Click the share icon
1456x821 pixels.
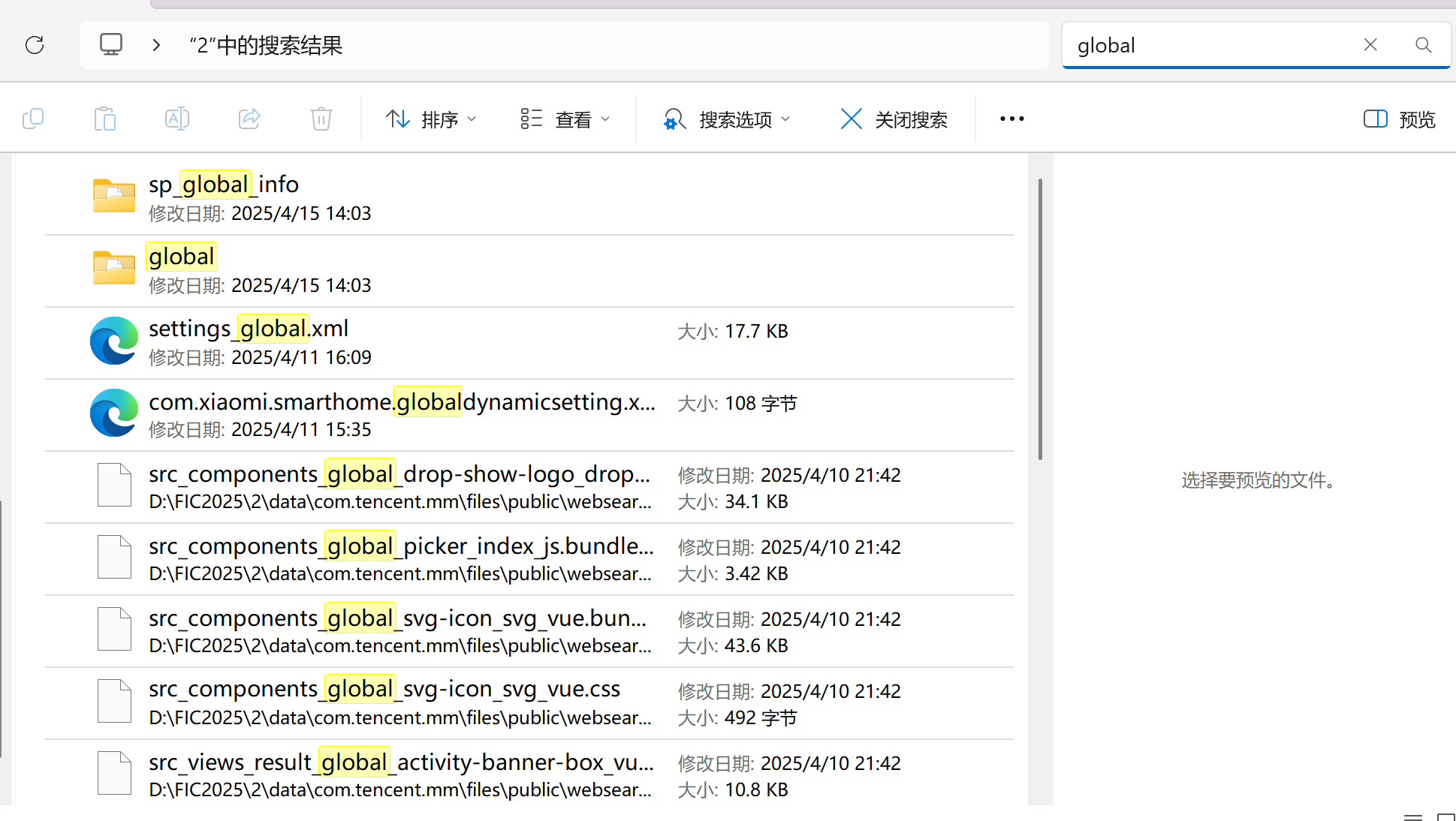pyautogui.click(x=249, y=119)
